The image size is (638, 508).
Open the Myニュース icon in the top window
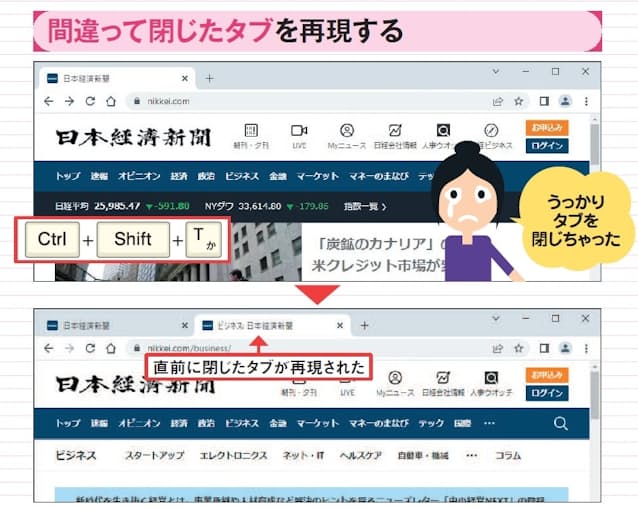(347, 137)
